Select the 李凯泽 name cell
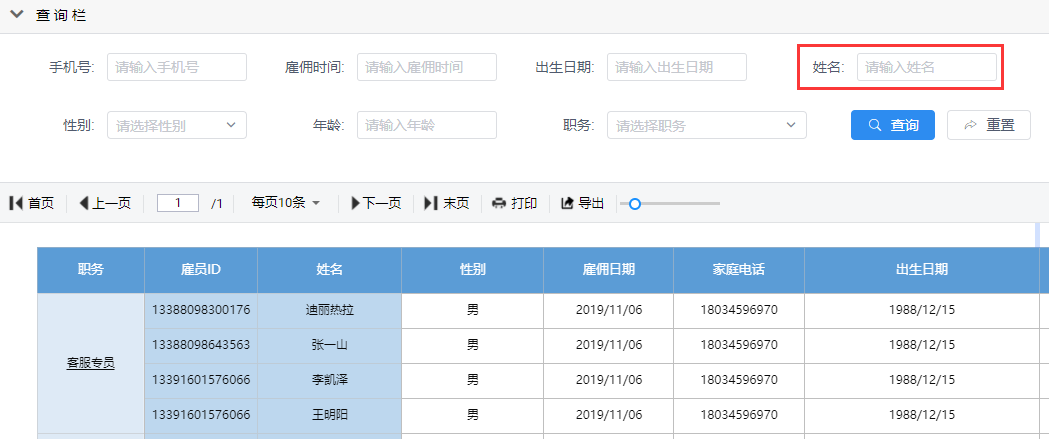 329,380
